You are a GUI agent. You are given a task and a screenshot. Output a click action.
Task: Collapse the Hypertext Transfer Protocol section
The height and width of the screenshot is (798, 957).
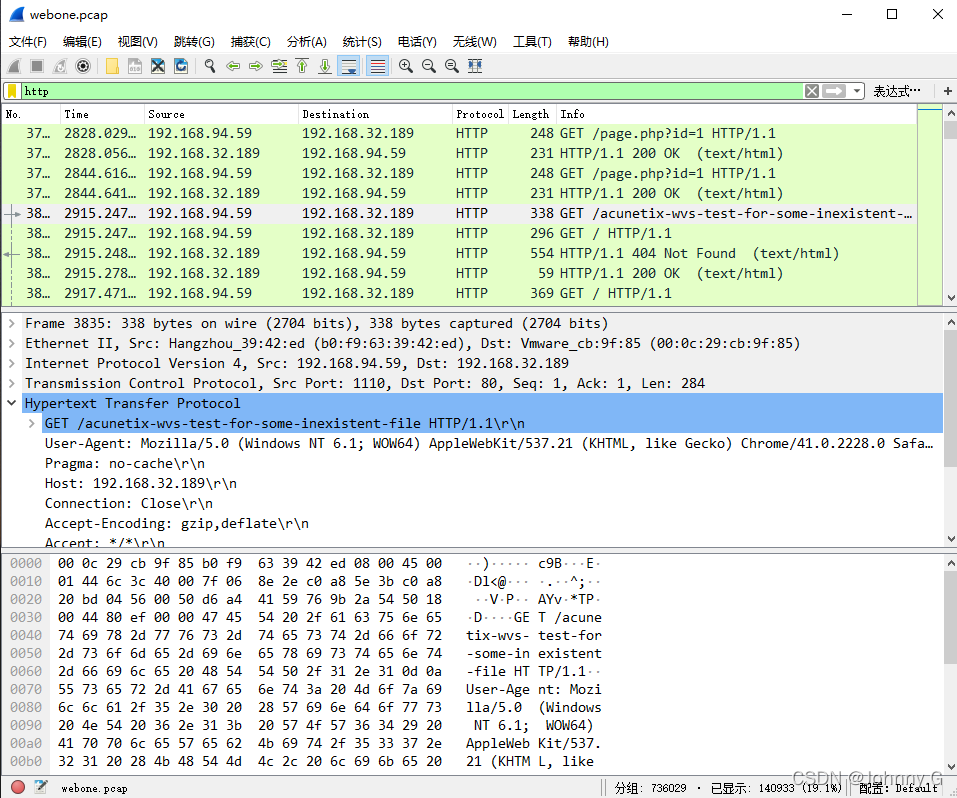coord(12,404)
